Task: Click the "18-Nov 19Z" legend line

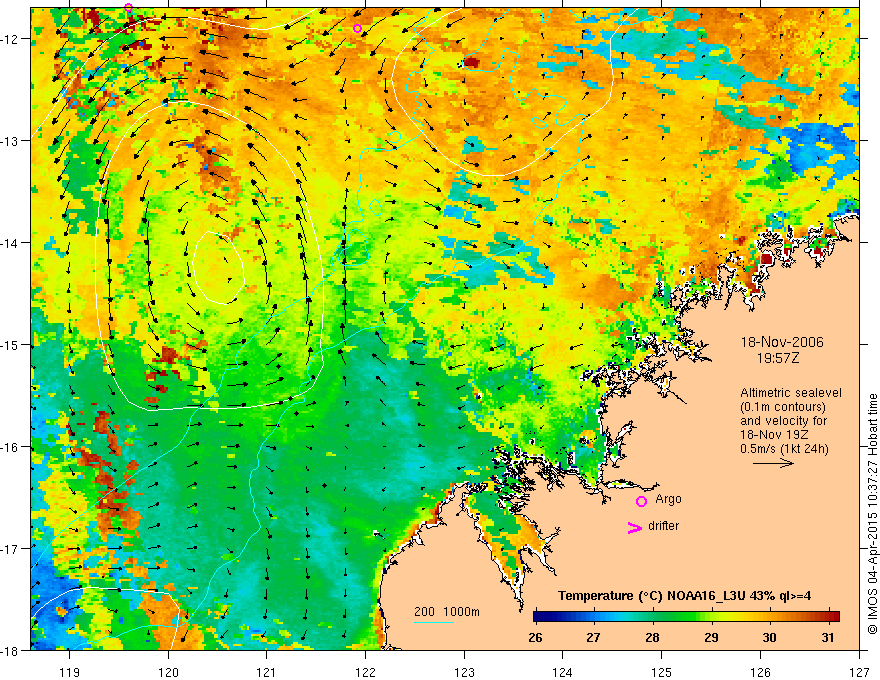Action: tap(772, 435)
